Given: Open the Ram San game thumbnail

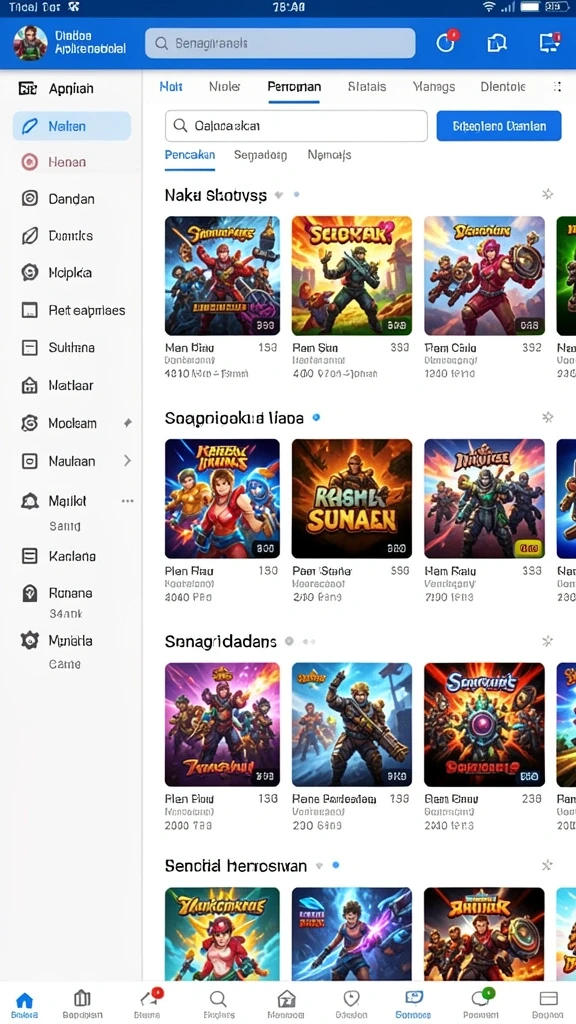Looking at the screenshot, I should coord(352,276).
